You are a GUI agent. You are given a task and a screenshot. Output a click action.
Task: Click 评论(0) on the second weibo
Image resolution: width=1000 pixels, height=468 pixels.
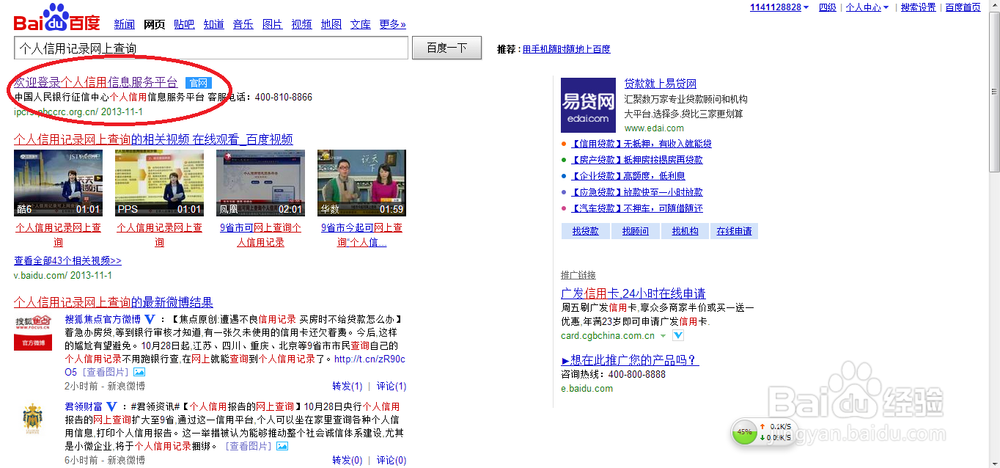(x=391, y=460)
